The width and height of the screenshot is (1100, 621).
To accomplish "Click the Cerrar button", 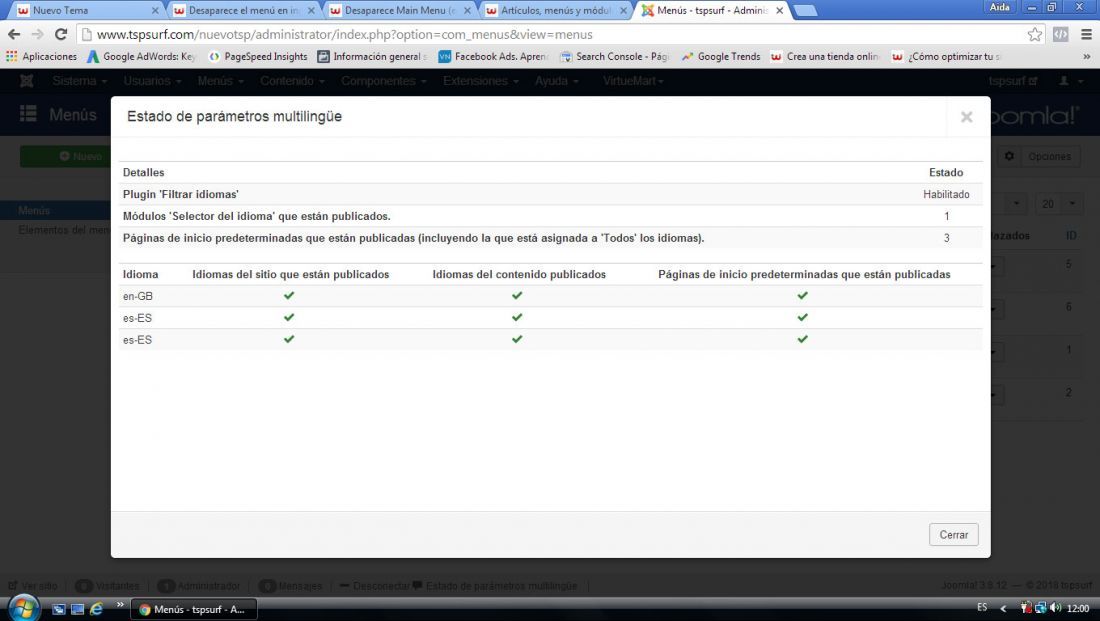I will pos(953,535).
